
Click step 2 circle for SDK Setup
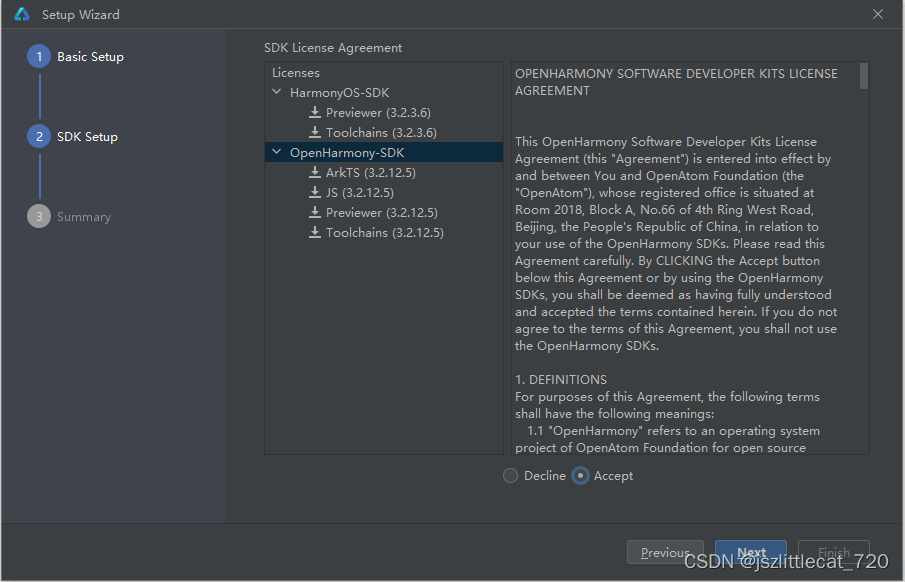pyautogui.click(x=39, y=136)
